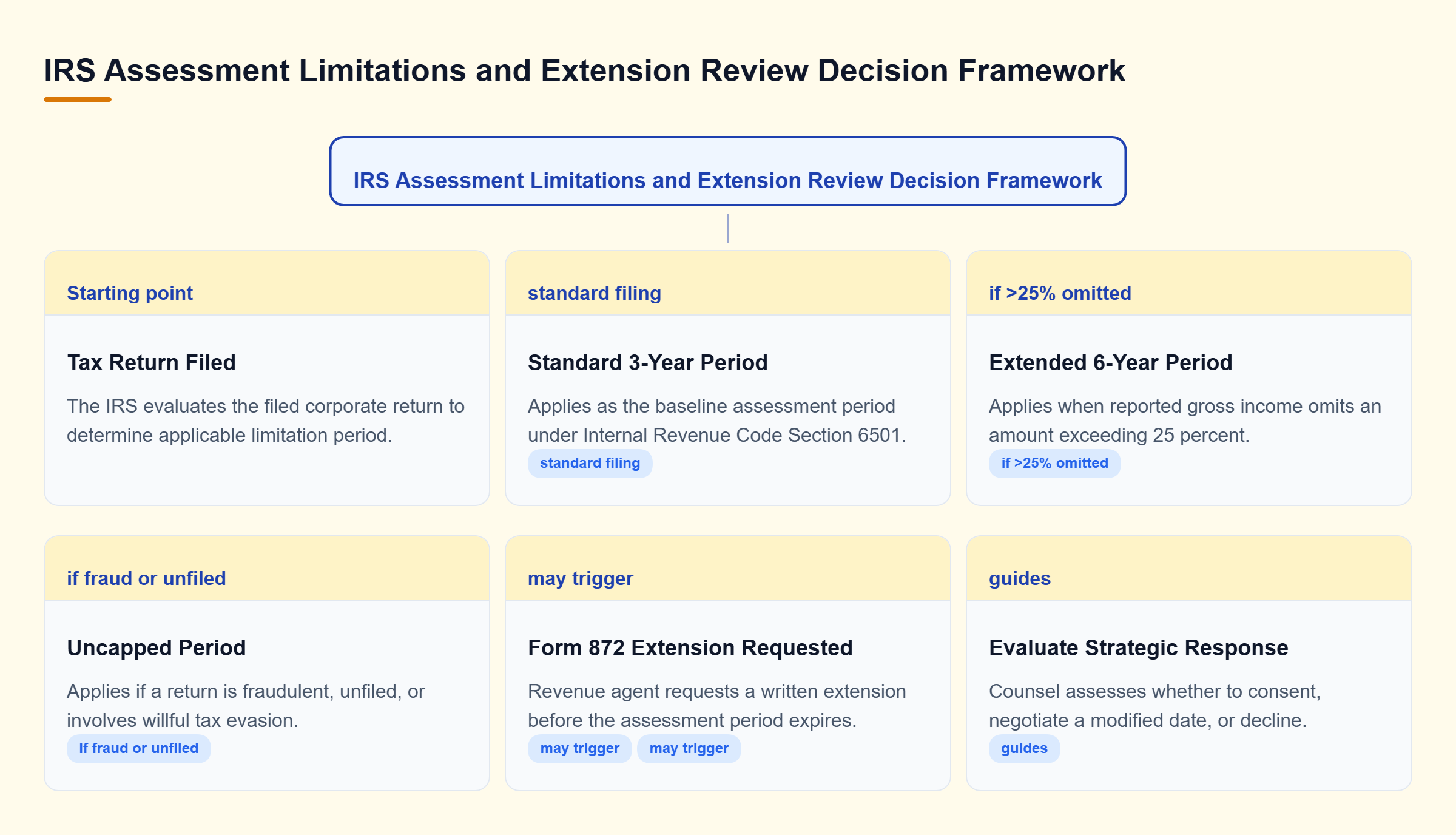Click the 'Counsel assesses whether to consent' text
This screenshot has width=1456, height=835.
tap(1154, 706)
